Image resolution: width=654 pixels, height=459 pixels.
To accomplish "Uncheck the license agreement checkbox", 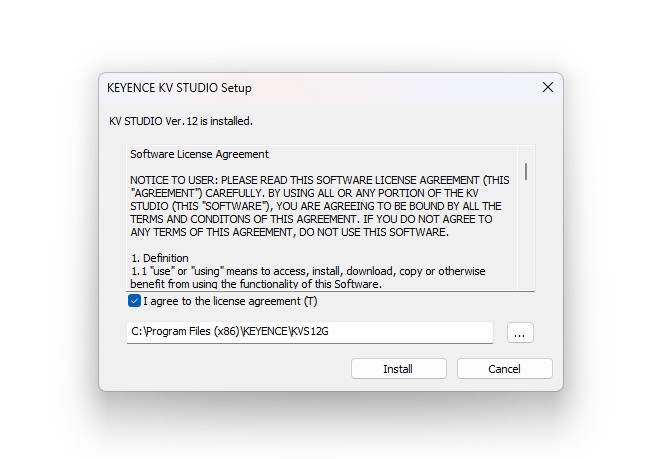I will [134, 301].
